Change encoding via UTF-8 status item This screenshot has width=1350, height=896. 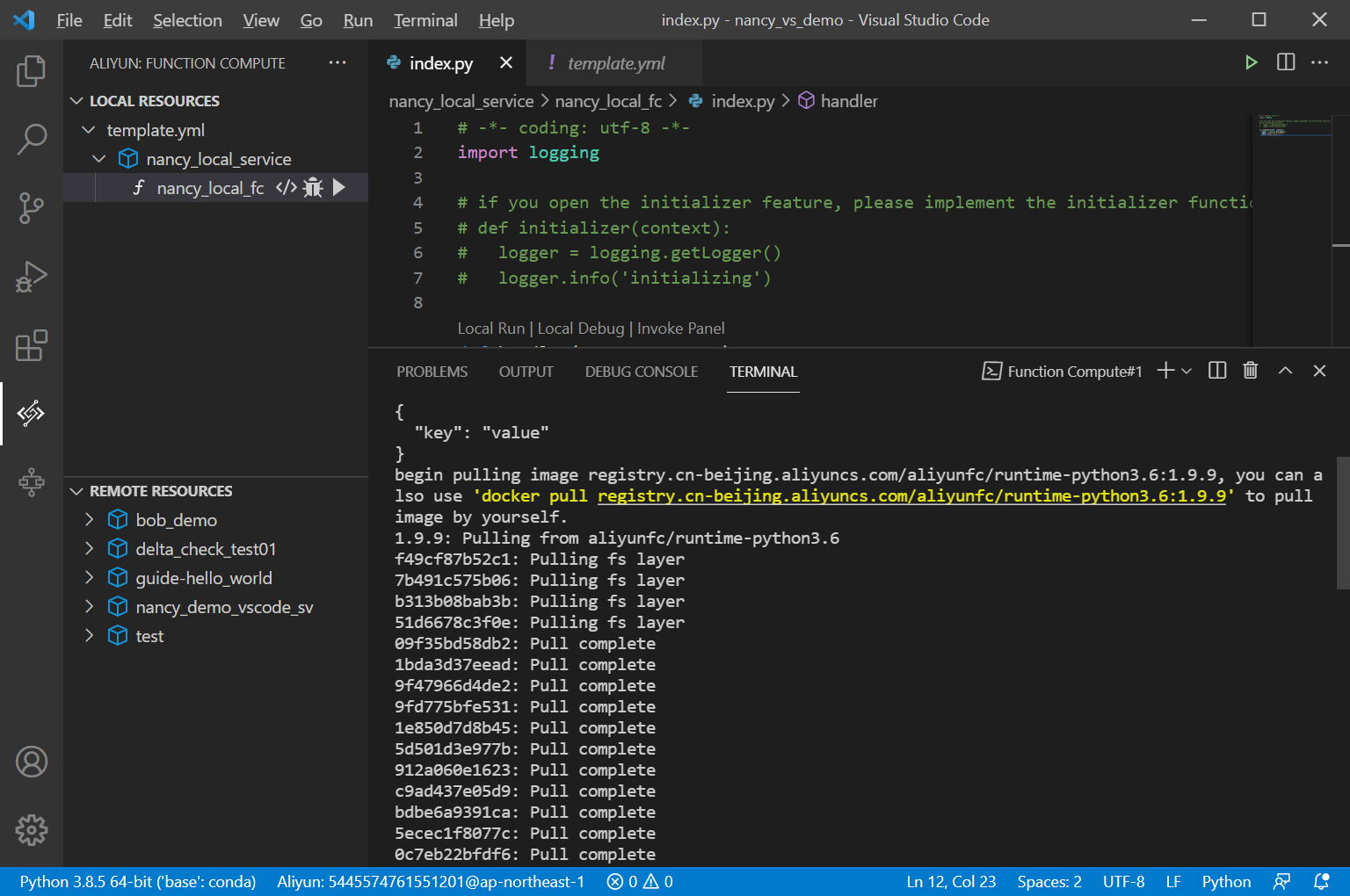[x=1124, y=881]
